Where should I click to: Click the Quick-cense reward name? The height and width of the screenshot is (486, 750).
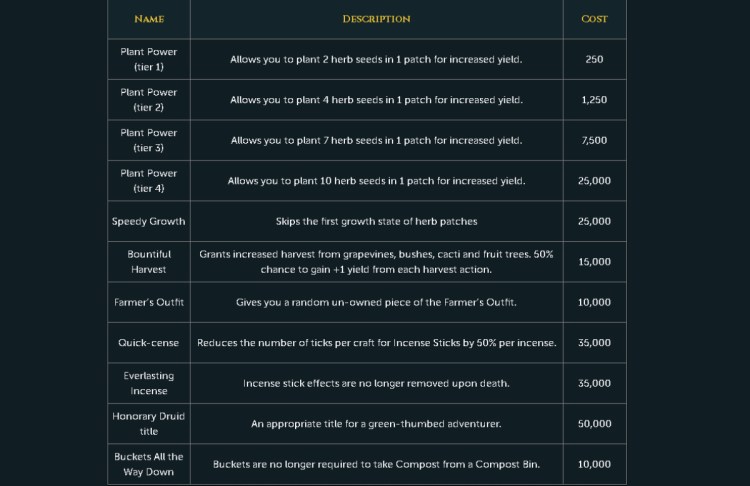149,343
